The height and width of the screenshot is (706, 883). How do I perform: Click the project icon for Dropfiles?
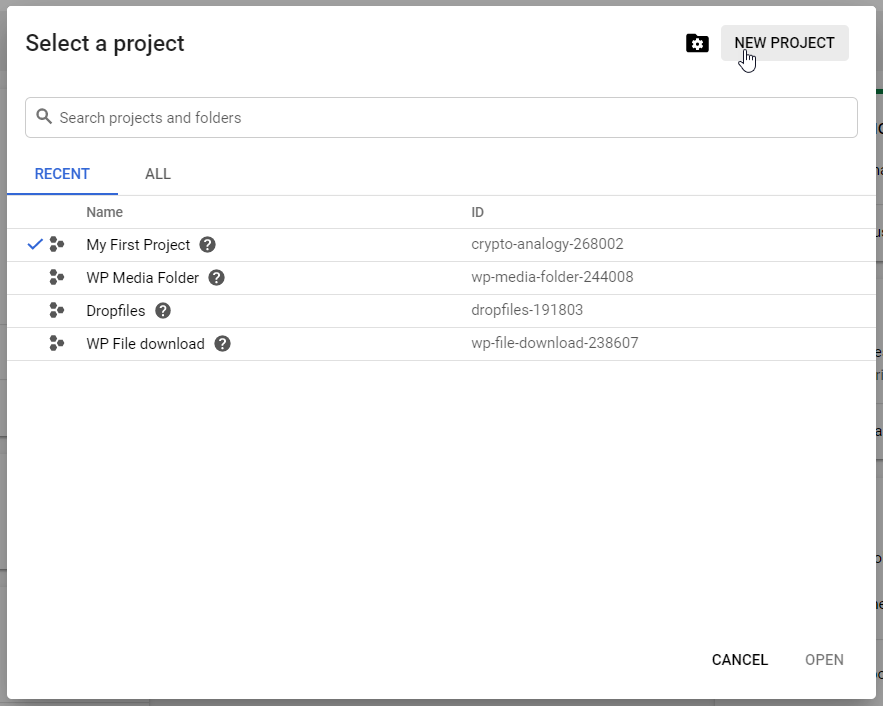(57, 311)
